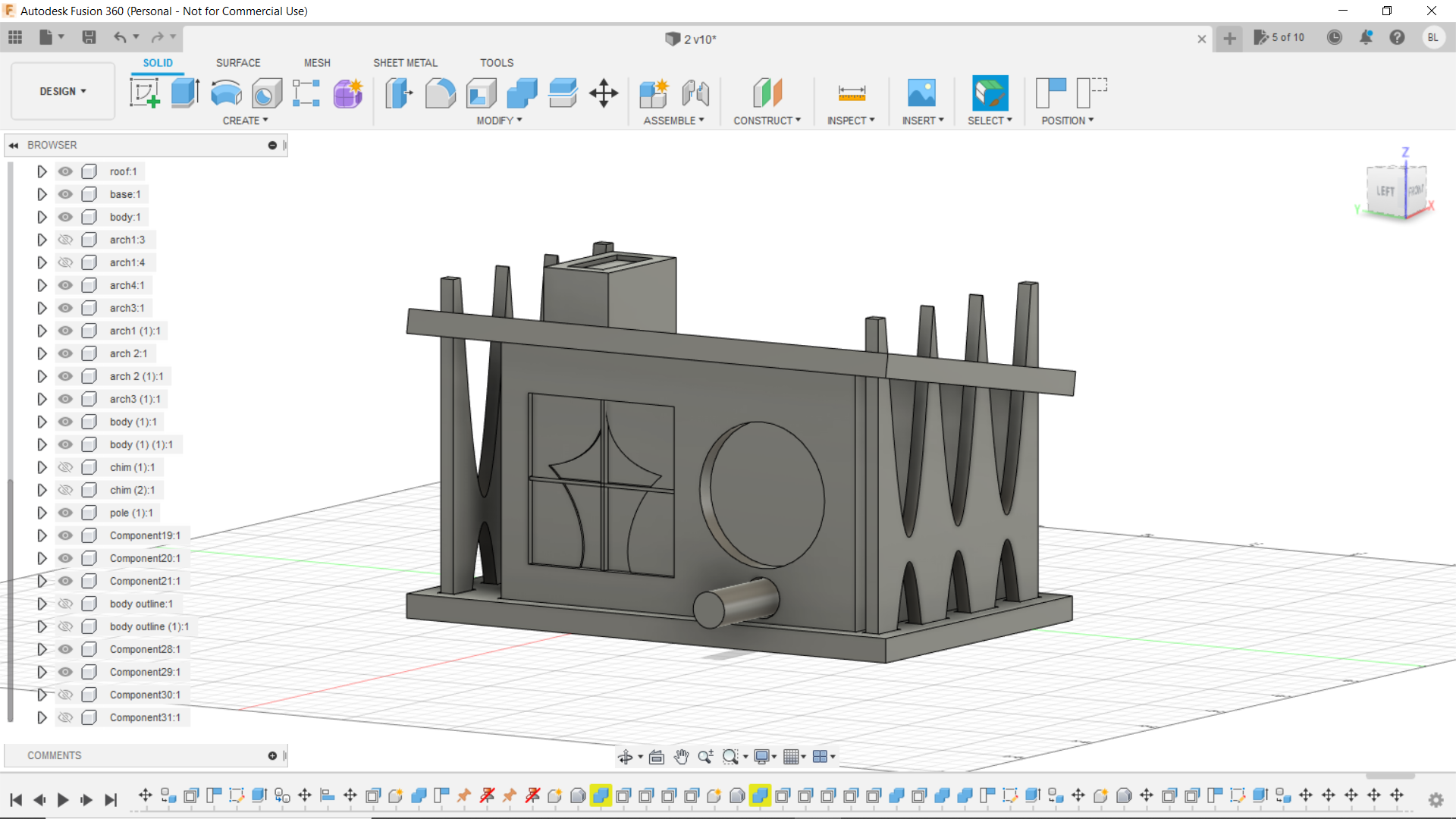Image resolution: width=1456 pixels, height=819 pixels.
Task: Open the Help question mark
Action: (1397, 37)
